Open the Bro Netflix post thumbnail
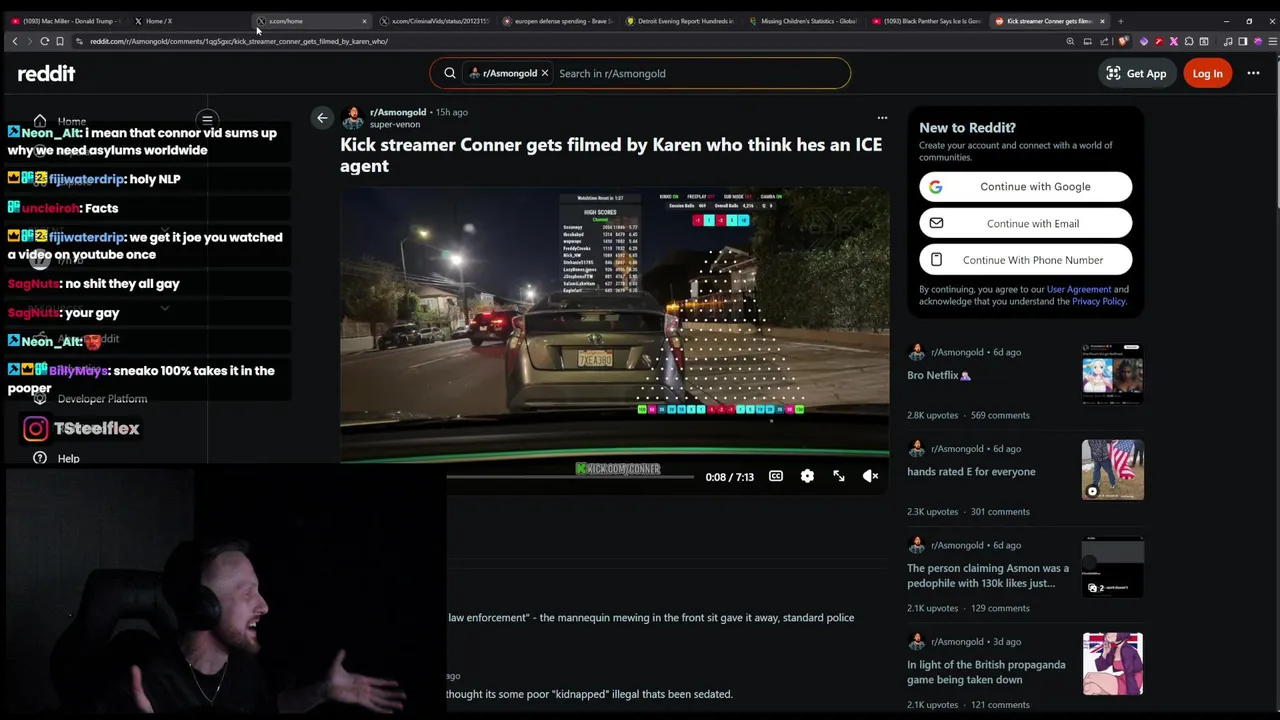The height and width of the screenshot is (720, 1280). tap(1112, 373)
